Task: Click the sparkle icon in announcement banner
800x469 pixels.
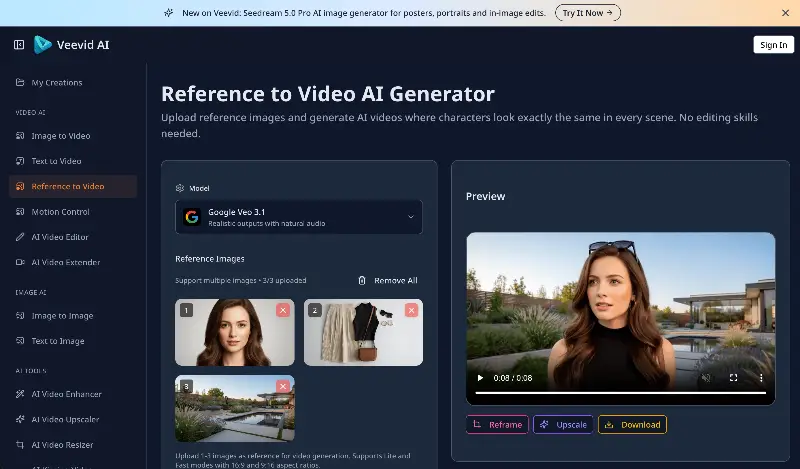Action: [168, 13]
